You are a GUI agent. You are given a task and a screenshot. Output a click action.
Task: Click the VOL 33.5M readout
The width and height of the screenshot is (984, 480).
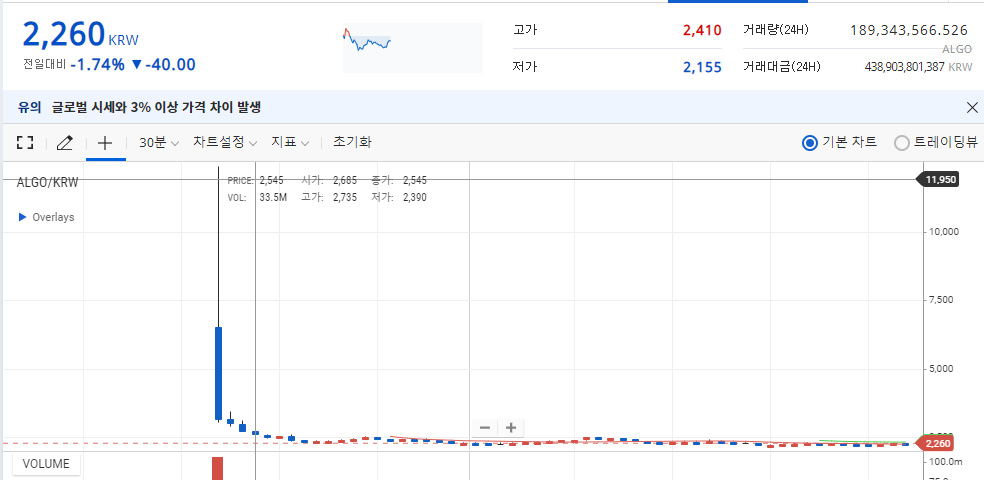[258, 198]
